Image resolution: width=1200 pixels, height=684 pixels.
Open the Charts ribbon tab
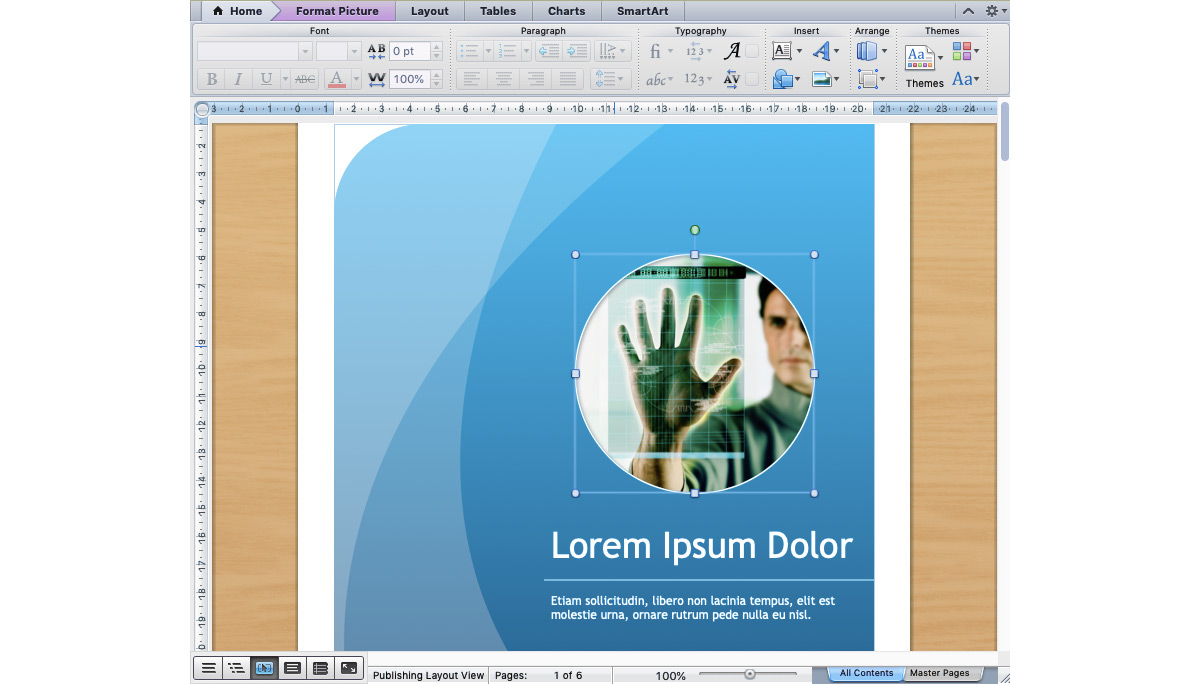click(x=566, y=11)
